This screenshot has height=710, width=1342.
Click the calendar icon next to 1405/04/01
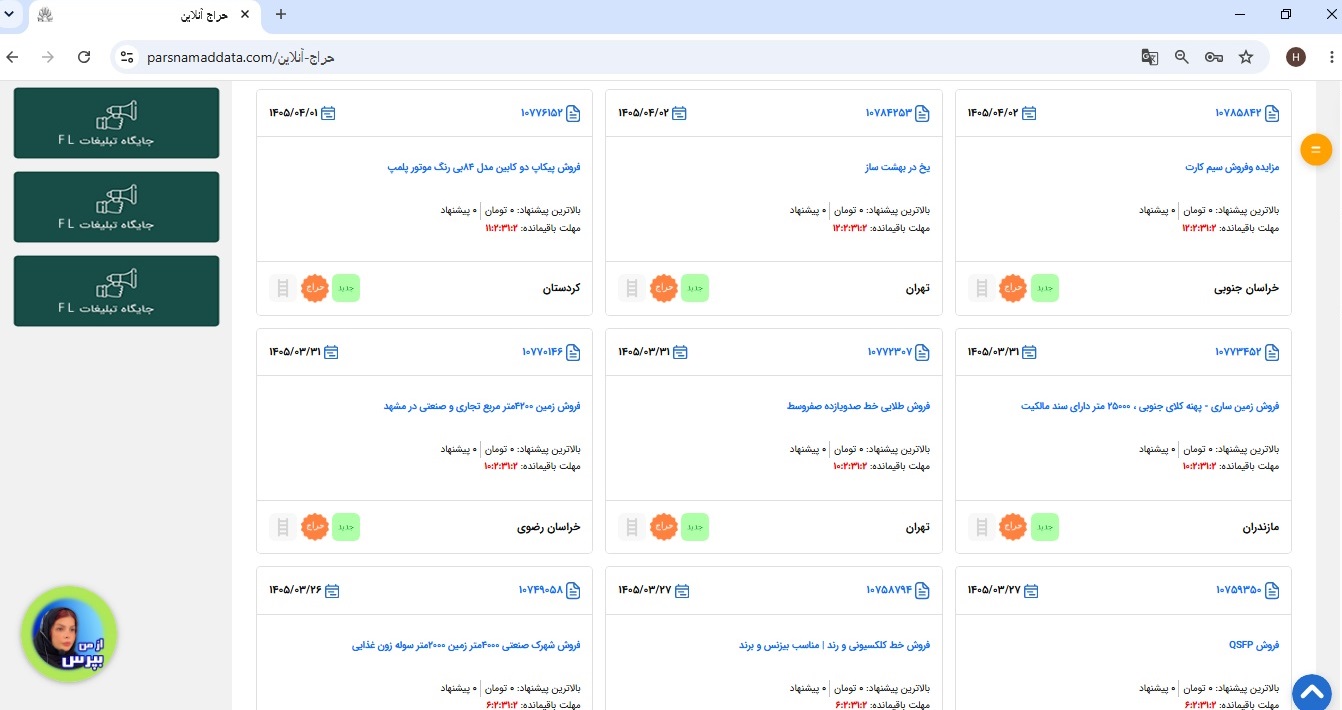(x=328, y=113)
